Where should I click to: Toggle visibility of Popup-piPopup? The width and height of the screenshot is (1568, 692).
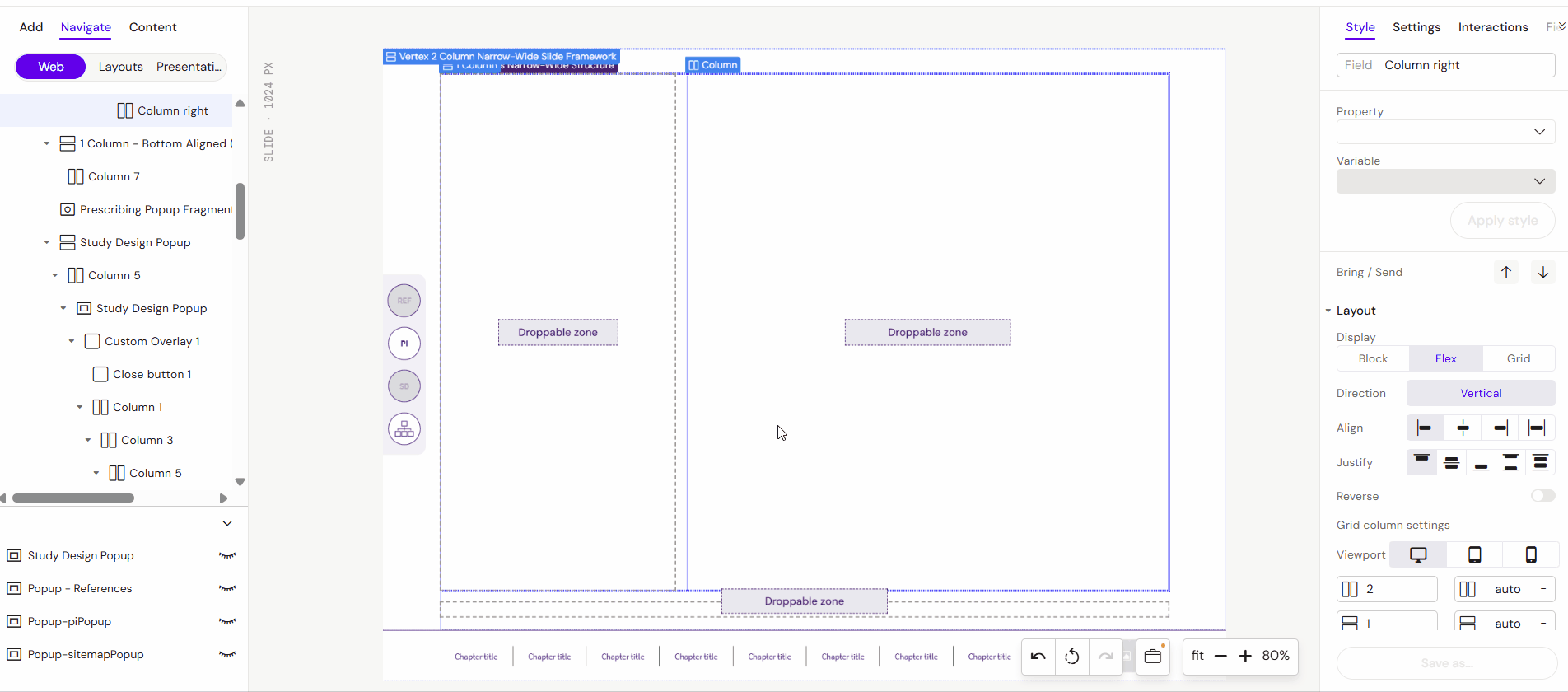click(227, 621)
